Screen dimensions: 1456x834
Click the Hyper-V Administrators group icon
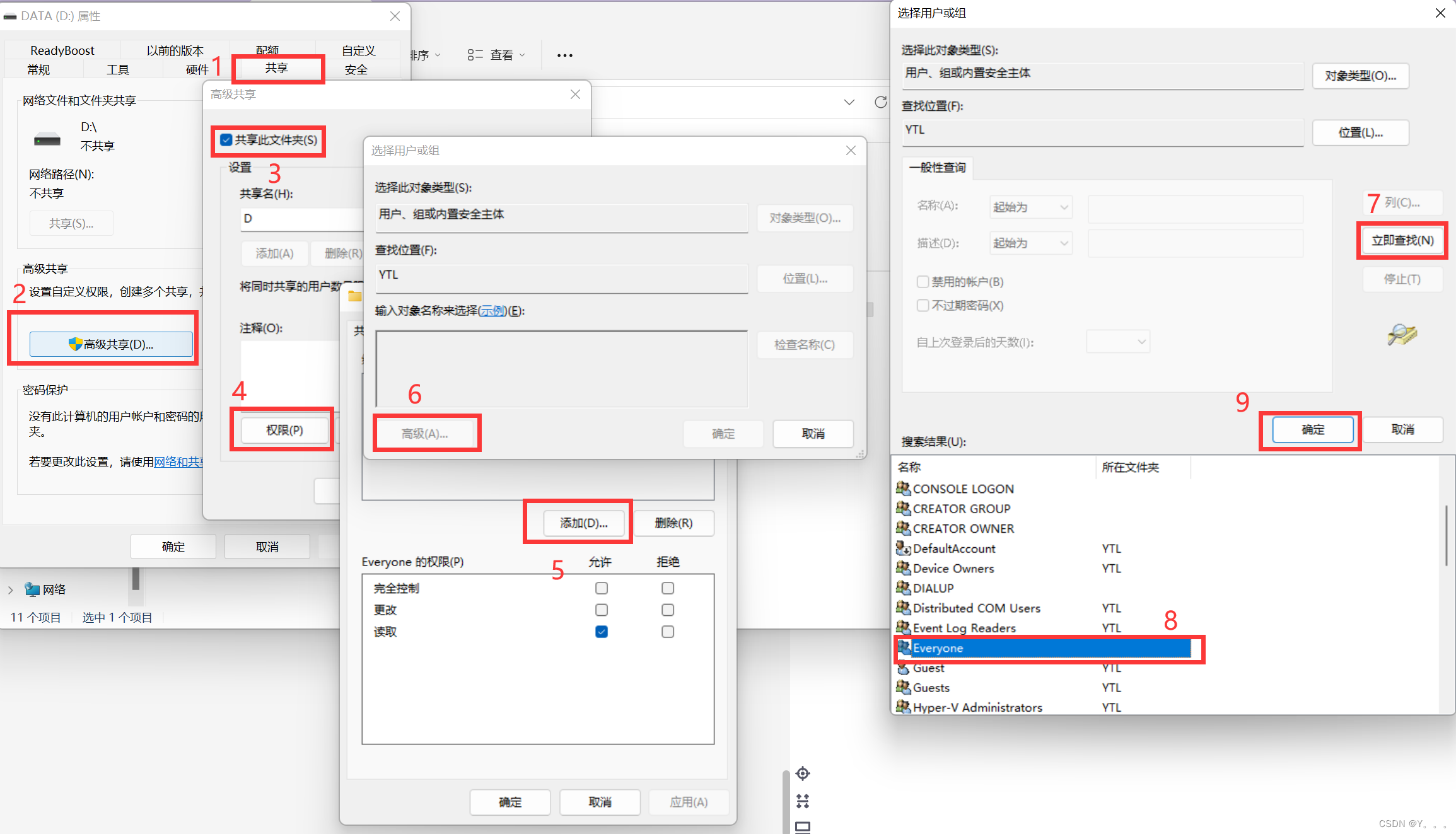point(904,707)
